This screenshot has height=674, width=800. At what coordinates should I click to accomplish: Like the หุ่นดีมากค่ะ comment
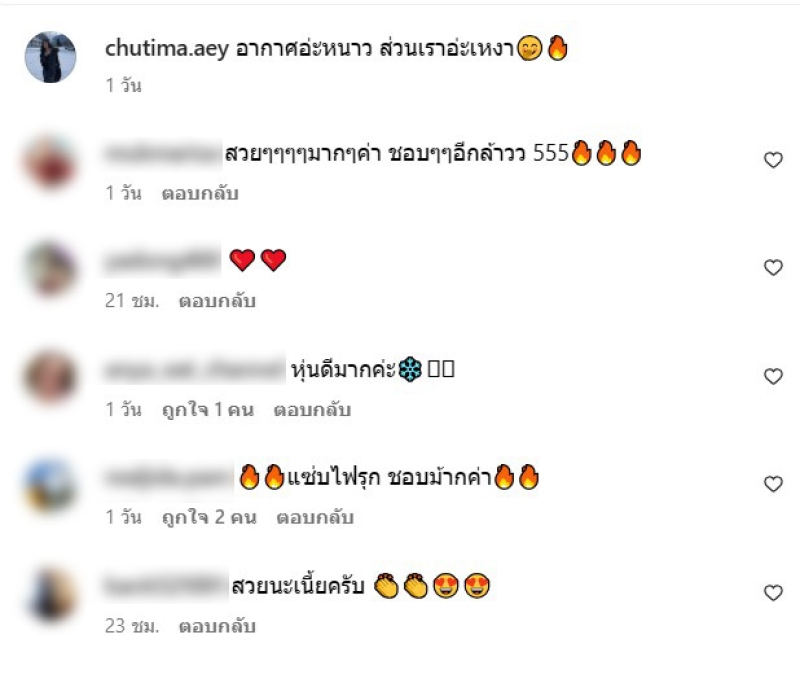(x=773, y=377)
